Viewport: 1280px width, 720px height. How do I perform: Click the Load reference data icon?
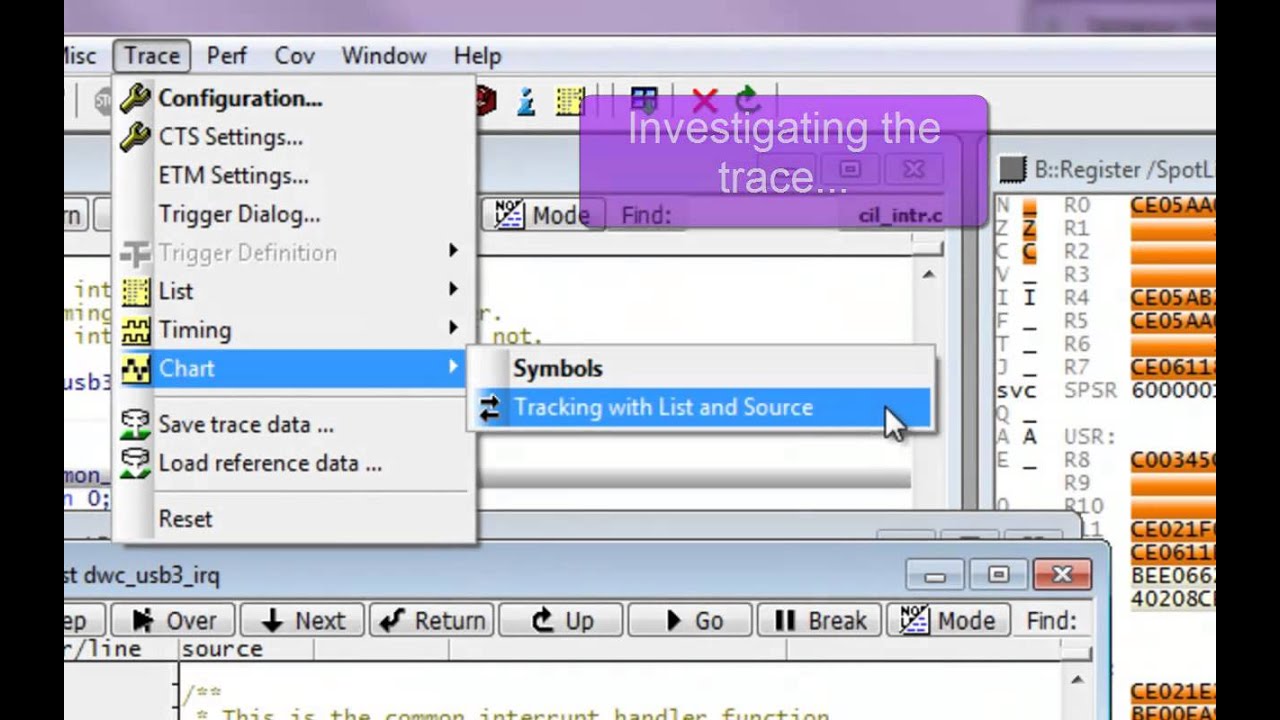point(135,463)
